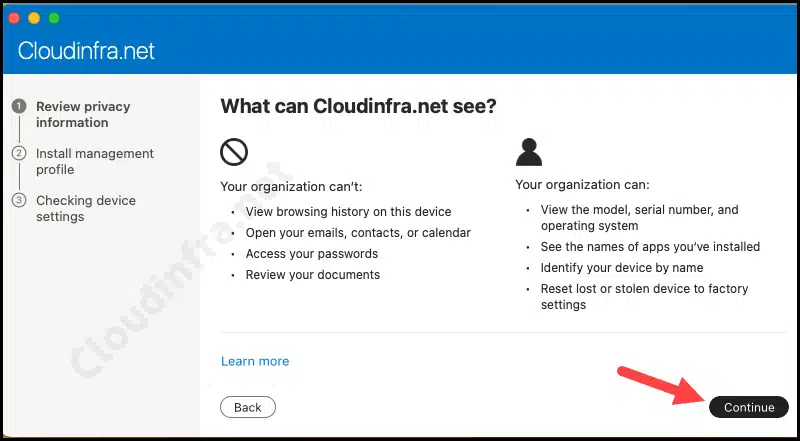Open the Learn more link
This screenshot has width=800, height=441.
coord(255,361)
